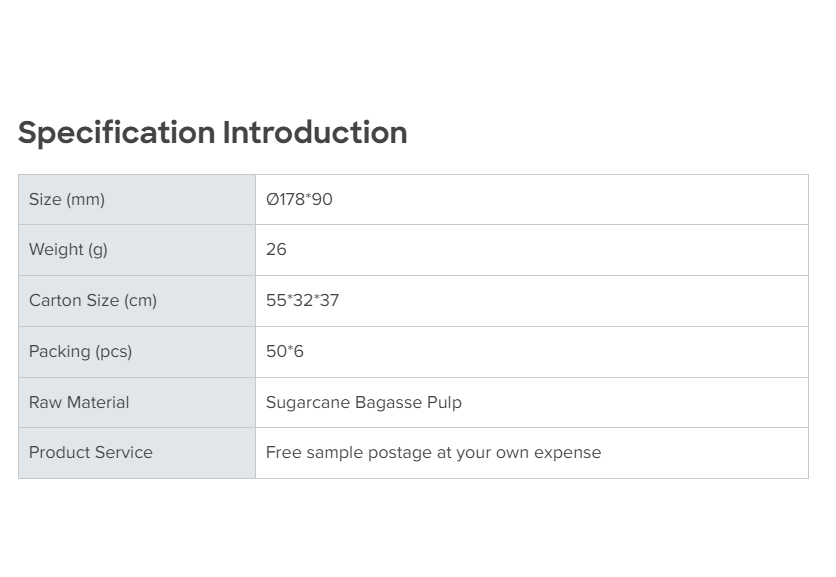The width and height of the screenshot is (836, 577).
Task: Select the 50*6 packing value
Action: point(285,352)
